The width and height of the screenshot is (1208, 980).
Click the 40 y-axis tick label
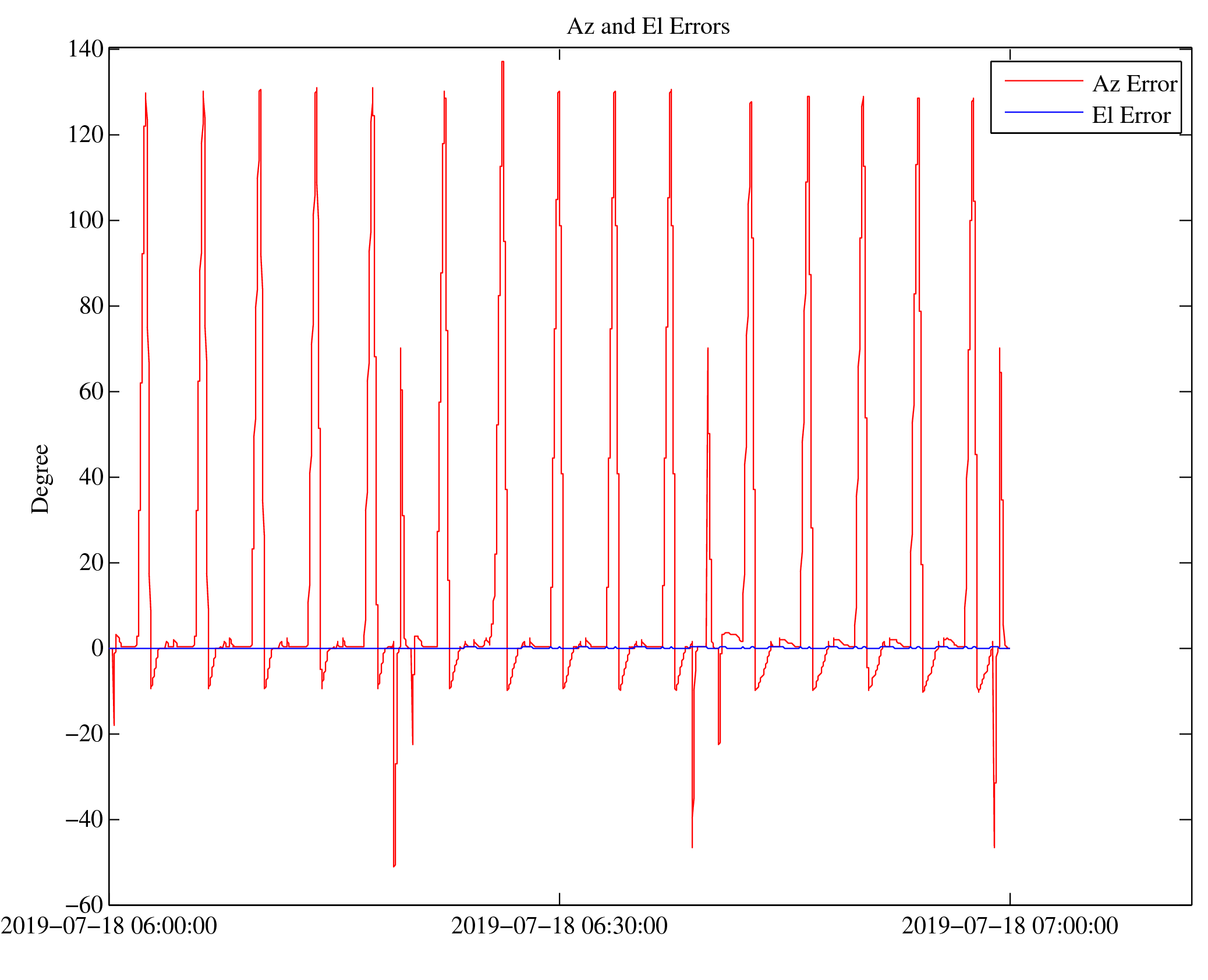[91, 477]
